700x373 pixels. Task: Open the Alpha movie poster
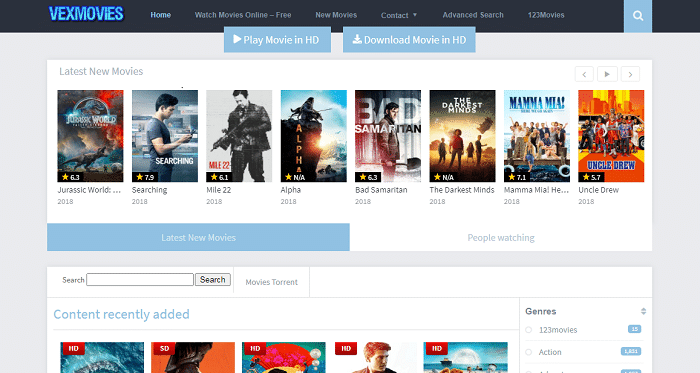tap(313, 136)
